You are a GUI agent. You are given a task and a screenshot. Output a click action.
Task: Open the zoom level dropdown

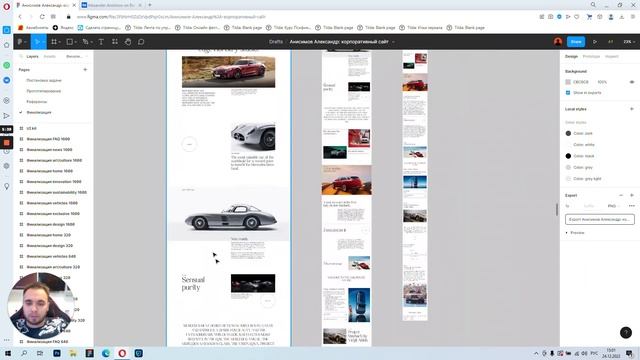629,42
